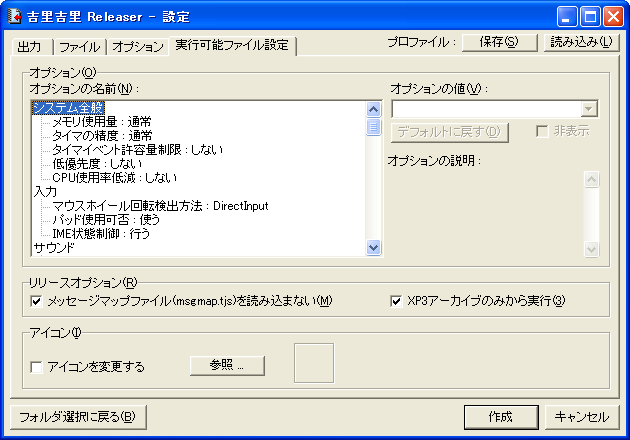Toggle XP3アーカイブのみから実行 checkbox
Image resolution: width=630 pixels, height=440 pixels.
tap(396, 301)
